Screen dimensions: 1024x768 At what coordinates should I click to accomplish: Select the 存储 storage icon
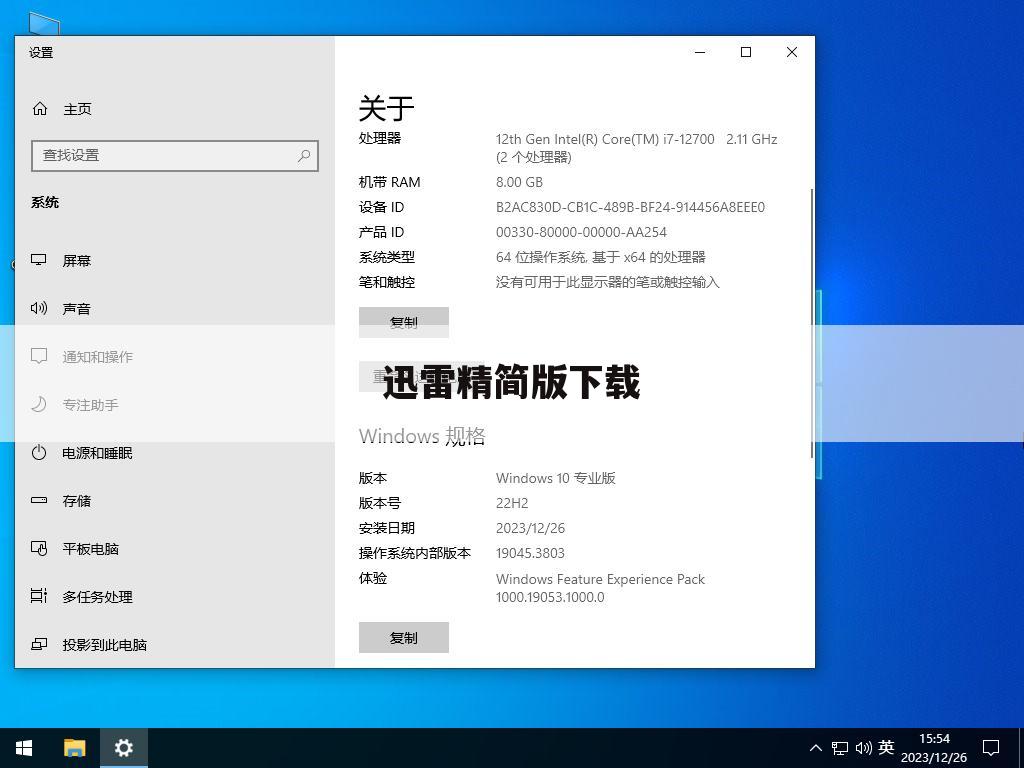tap(39, 500)
